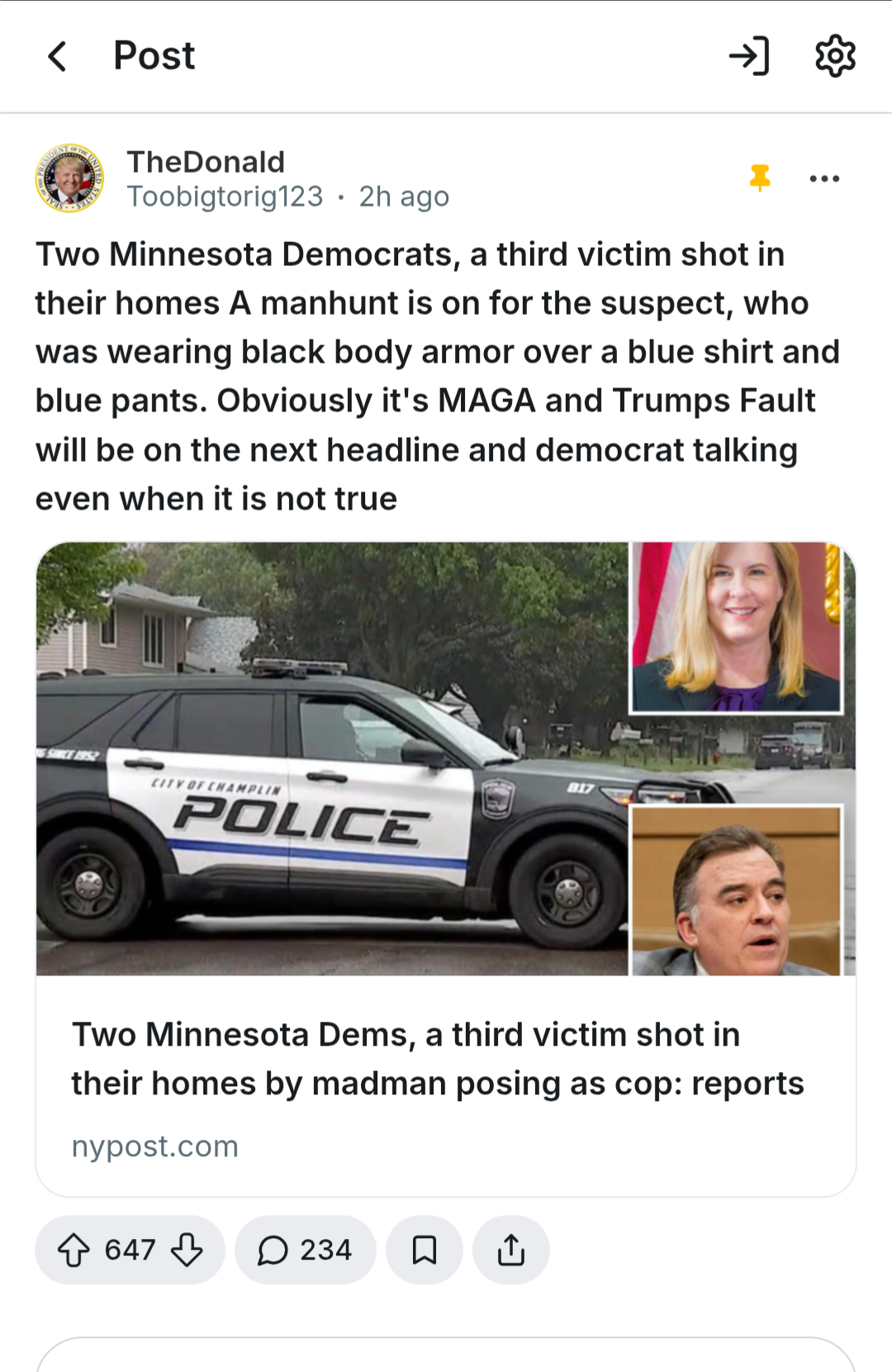Tap the post title text
The height and width of the screenshot is (1372, 892).
pyautogui.click(x=438, y=376)
